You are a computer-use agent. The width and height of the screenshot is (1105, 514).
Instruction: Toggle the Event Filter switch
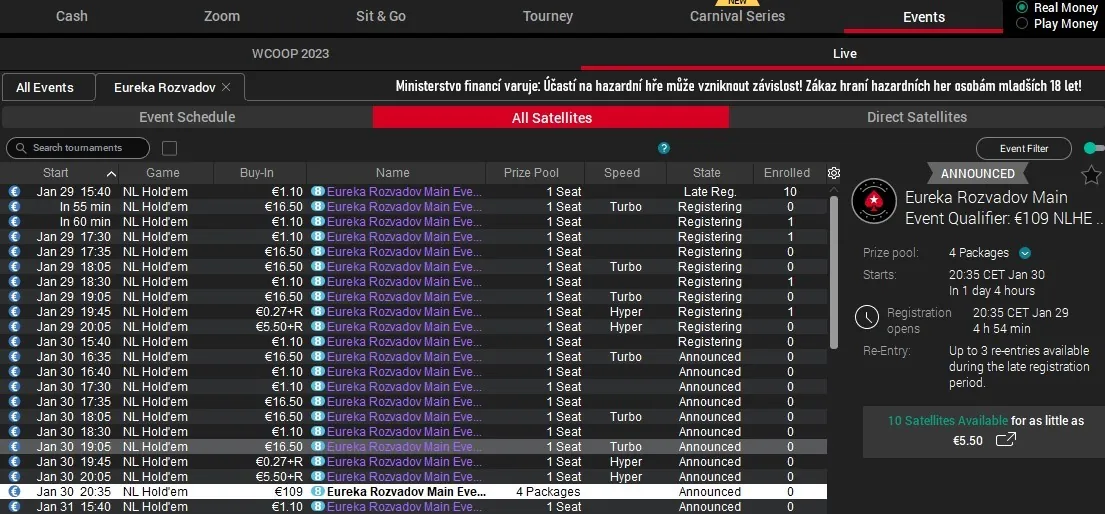1094,148
